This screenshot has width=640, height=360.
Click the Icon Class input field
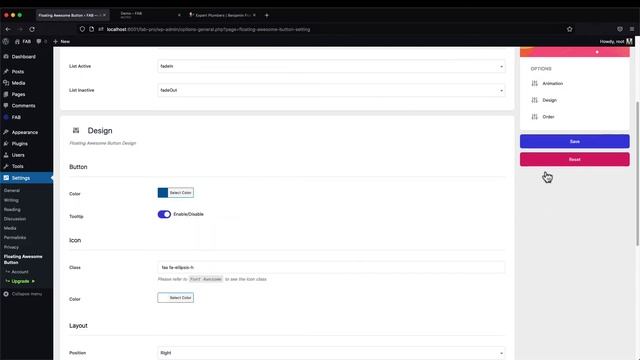pos(331,267)
